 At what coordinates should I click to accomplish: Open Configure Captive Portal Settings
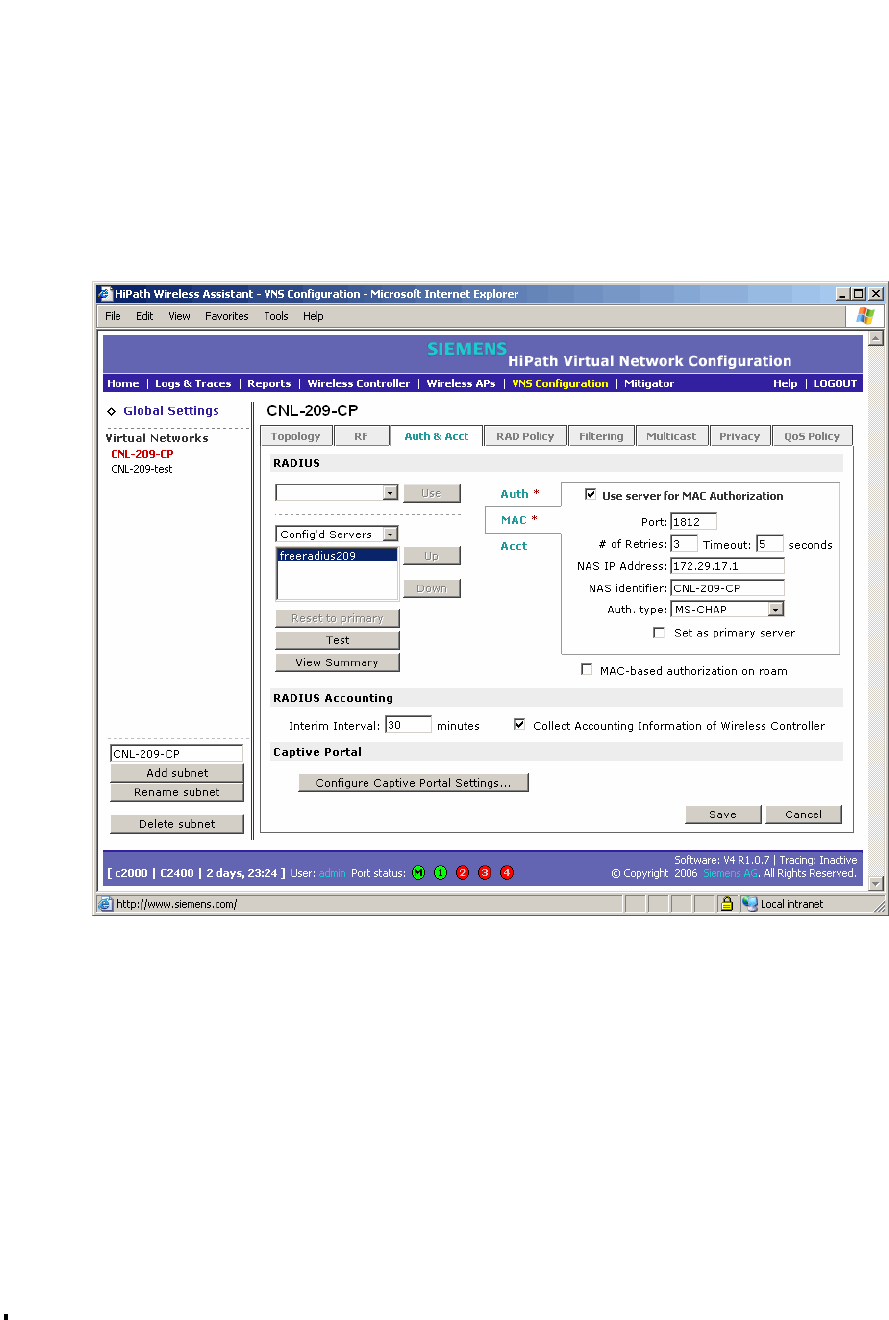pos(413,783)
